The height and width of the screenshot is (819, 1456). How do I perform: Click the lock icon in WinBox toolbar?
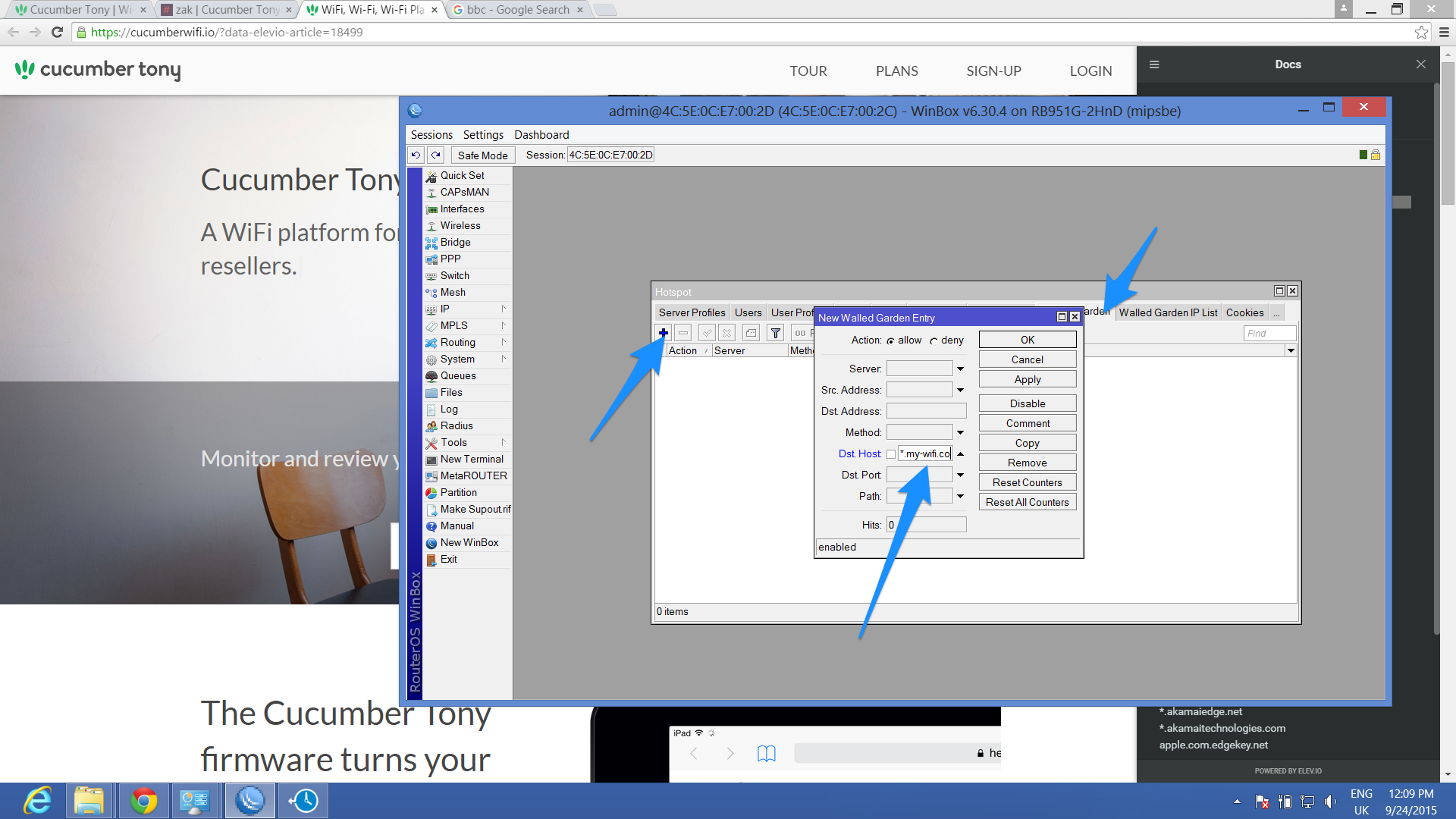(x=1376, y=155)
